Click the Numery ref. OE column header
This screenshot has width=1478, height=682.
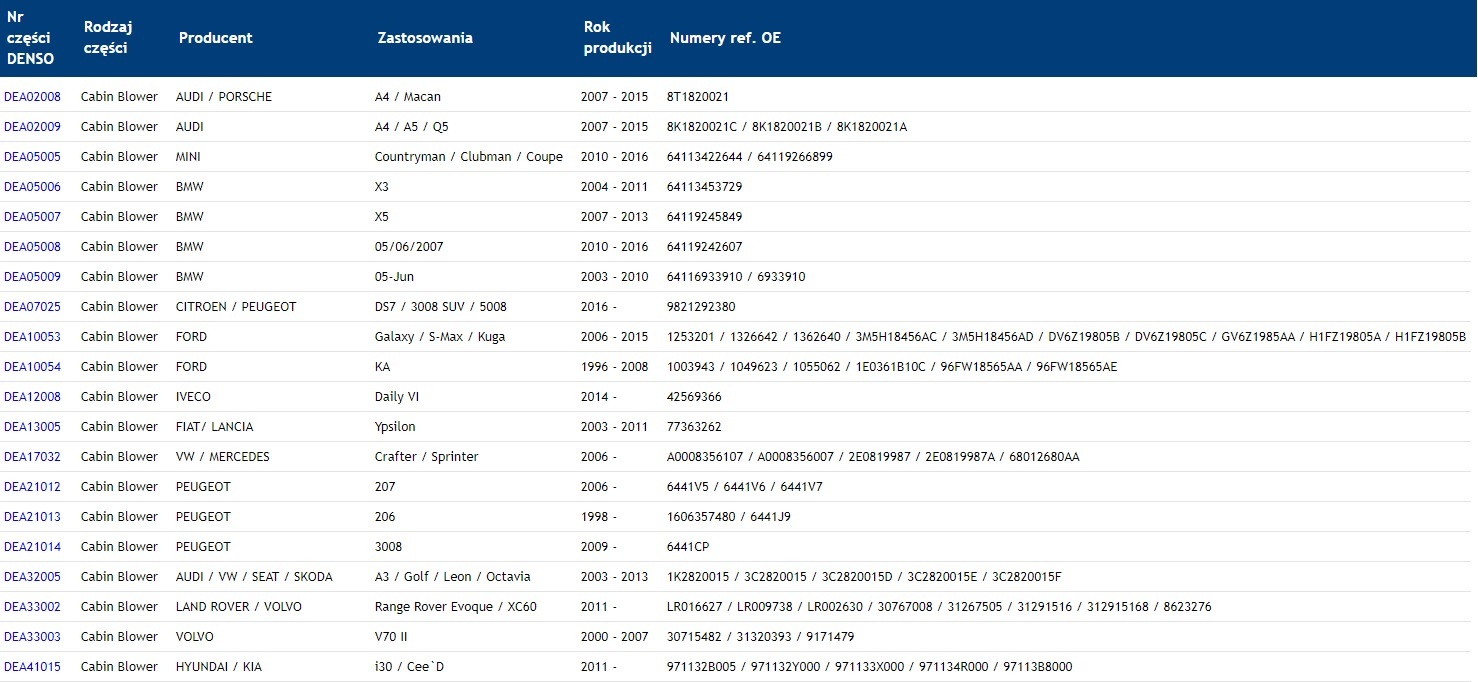click(725, 38)
